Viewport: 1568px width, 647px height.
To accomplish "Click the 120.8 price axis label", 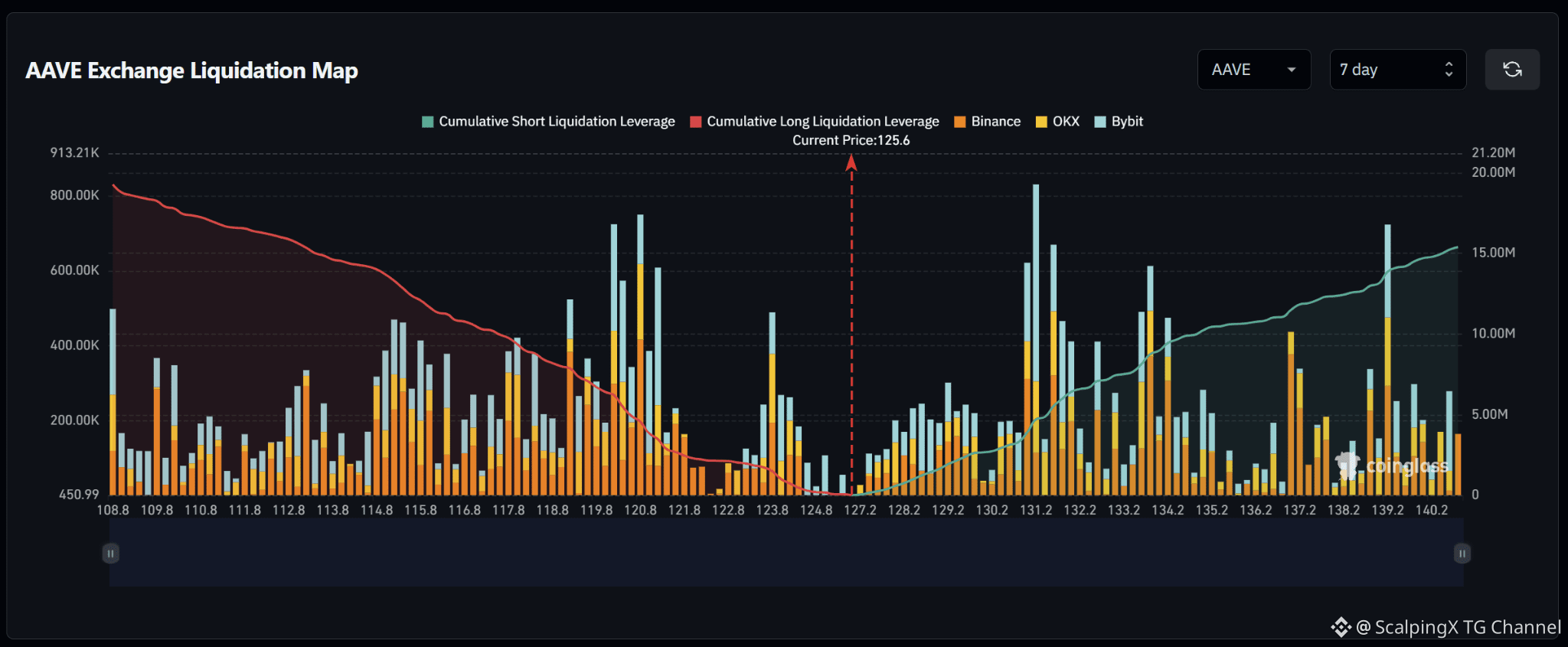I will (641, 510).
